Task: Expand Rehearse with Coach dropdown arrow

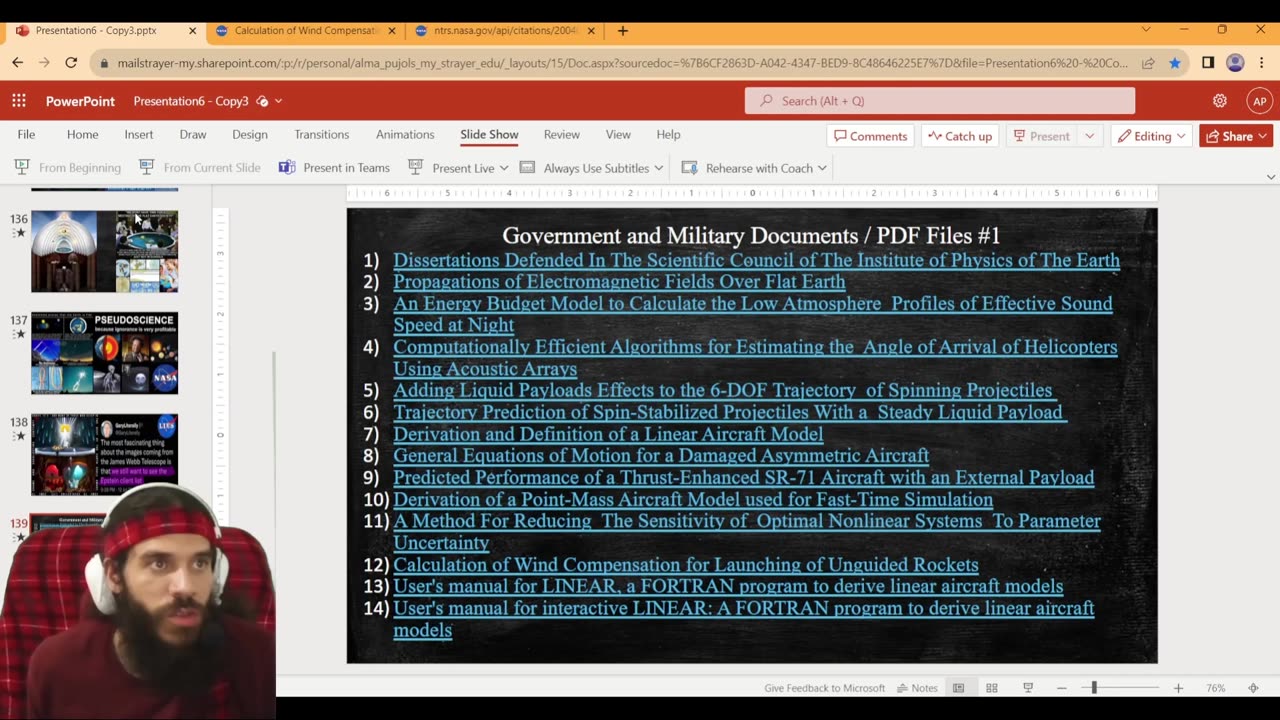Action: [822, 168]
